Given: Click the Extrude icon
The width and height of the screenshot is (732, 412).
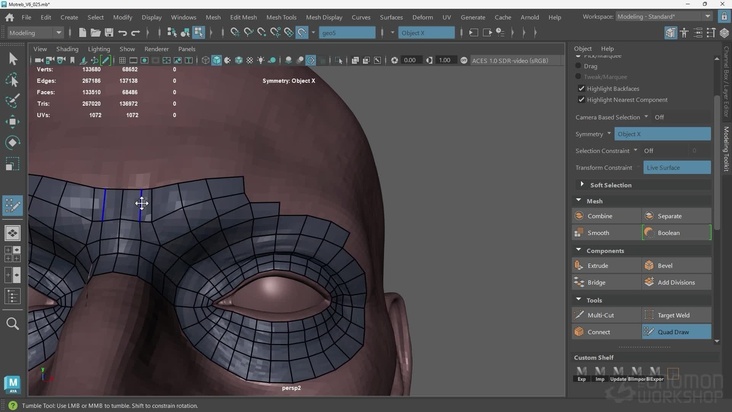Looking at the screenshot, I should tap(579, 265).
